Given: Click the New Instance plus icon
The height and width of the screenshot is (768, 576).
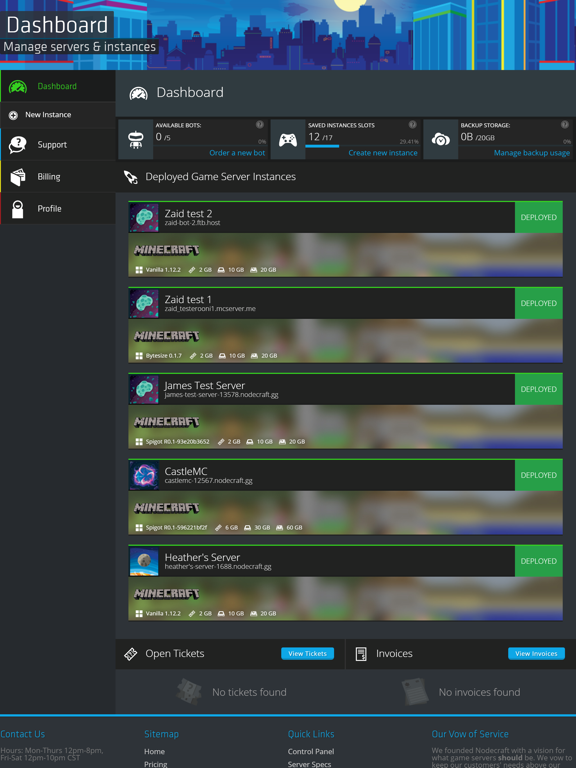Looking at the screenshot, I should (13, 115).
